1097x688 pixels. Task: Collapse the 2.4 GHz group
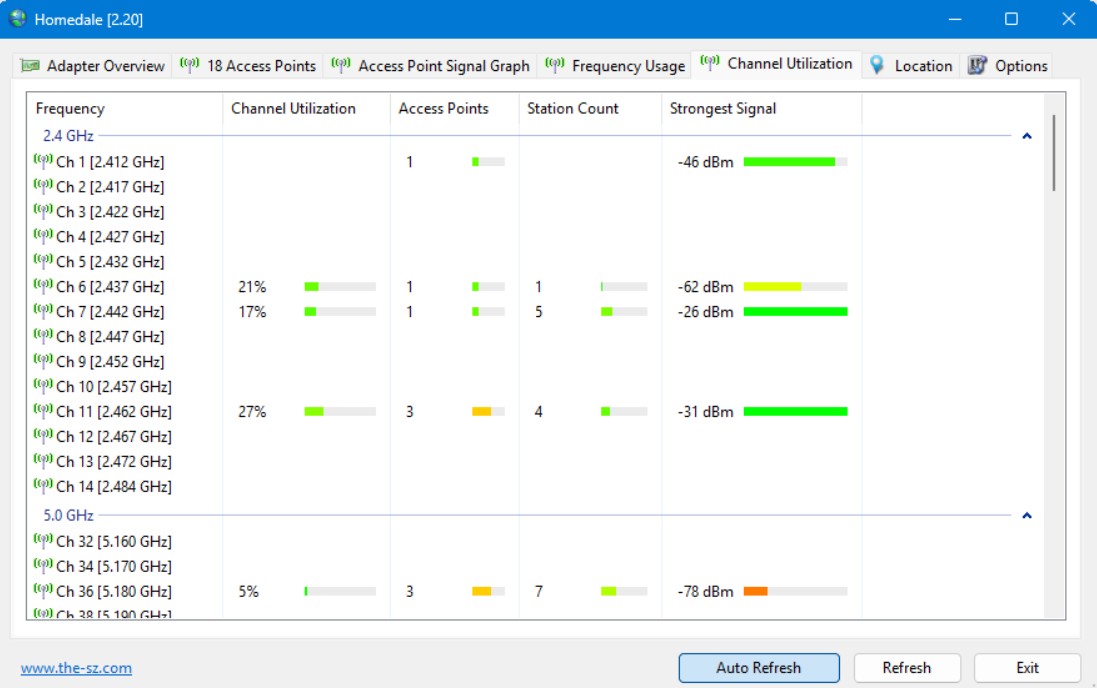(1026, 136)
